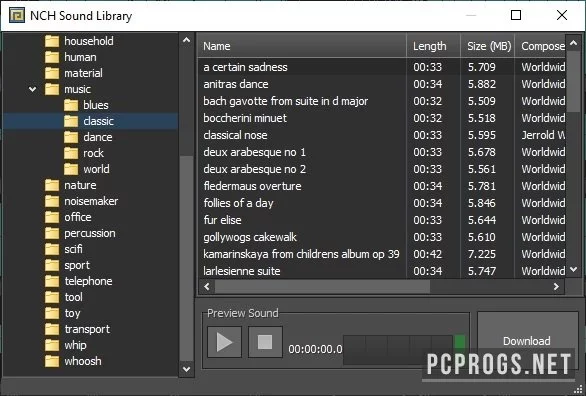Image resolution: width=586 pixels, height=396 pixels.
Task: Select 'larlesienne suite' track
Action: (x=381, y=271)
